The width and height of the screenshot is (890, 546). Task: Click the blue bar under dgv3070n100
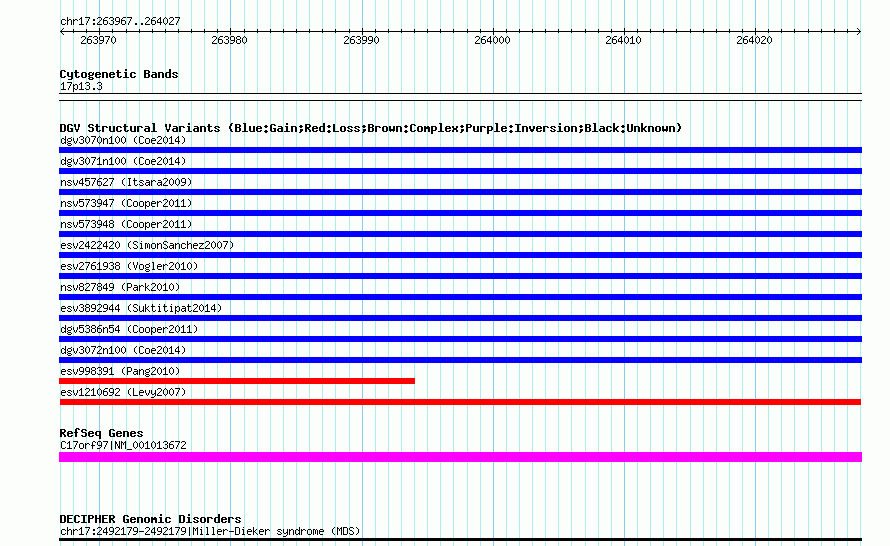coord(460,150)
